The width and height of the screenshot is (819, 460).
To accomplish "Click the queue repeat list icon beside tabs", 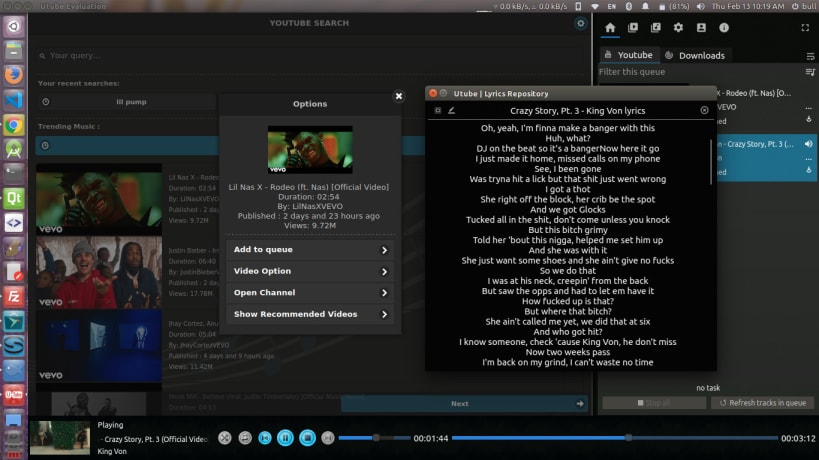I will pyautogui.click(x=810, y=56).
